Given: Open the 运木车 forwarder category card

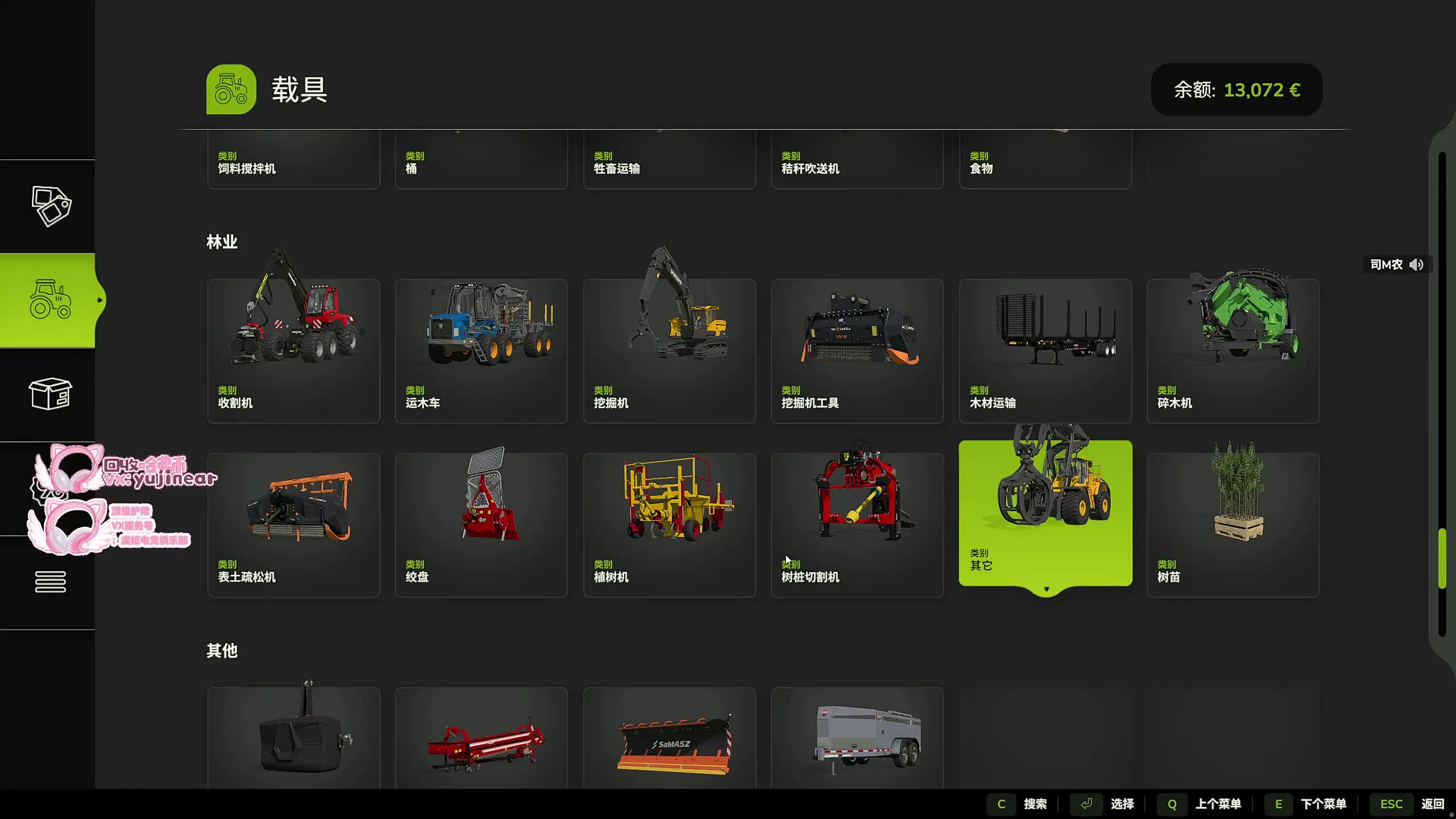Looking at the screenshot, I should [481, 351].
